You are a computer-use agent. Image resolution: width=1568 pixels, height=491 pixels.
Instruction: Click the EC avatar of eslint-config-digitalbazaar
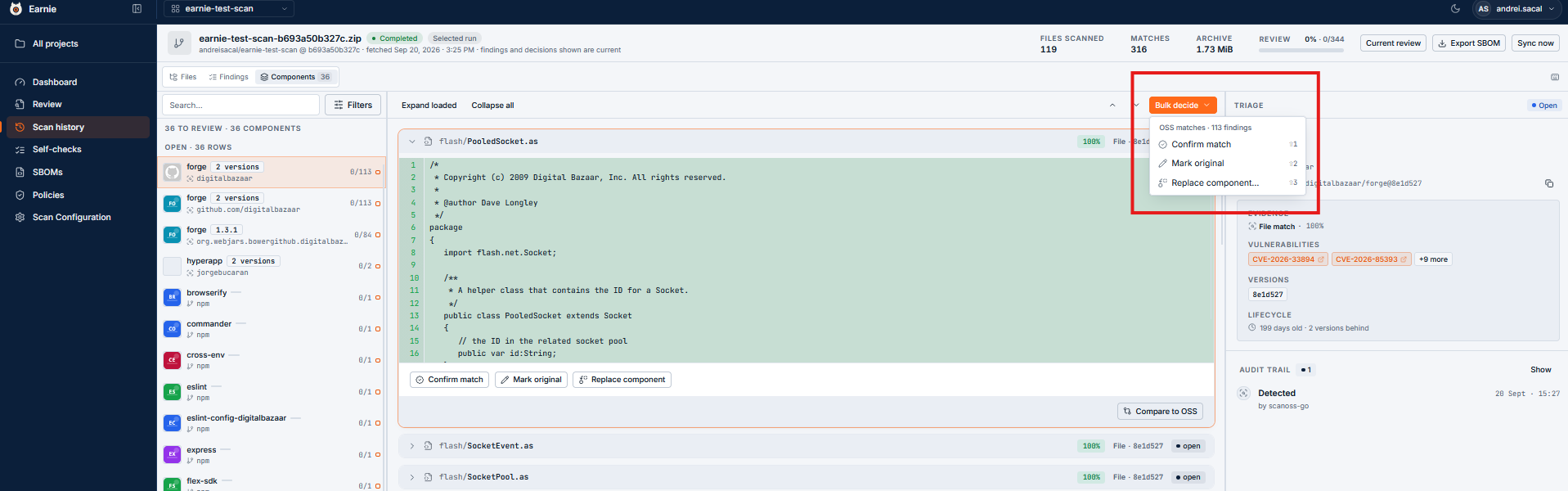click(172, 423)
